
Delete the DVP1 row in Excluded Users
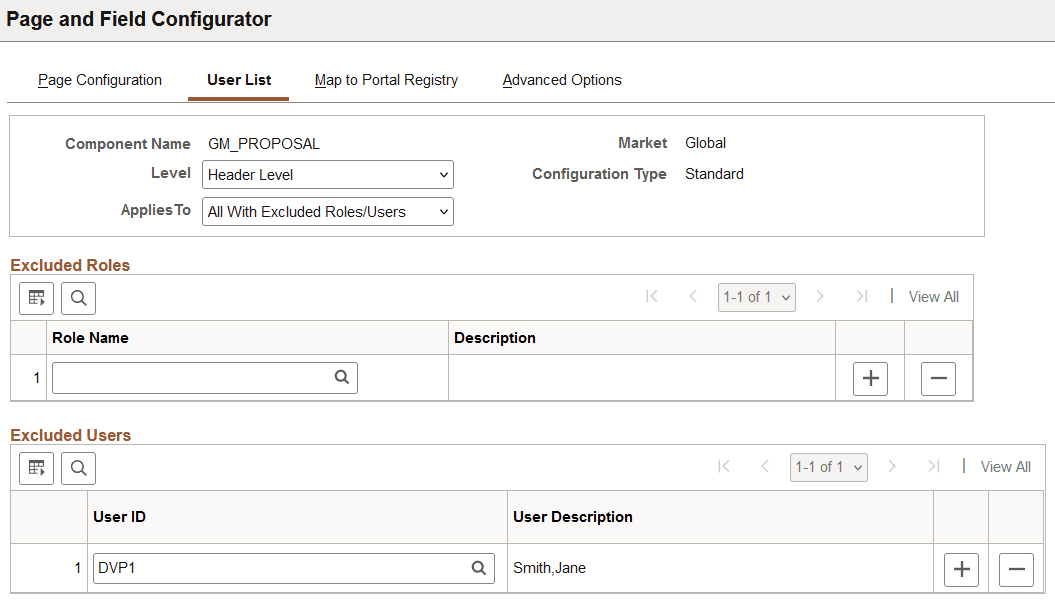click(x=1016, y=568)
